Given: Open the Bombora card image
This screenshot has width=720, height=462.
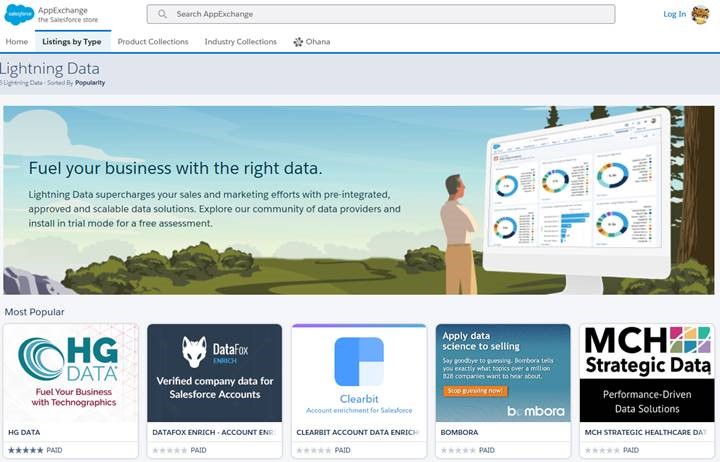Looking at the screenshot, I should coord(503,373).
